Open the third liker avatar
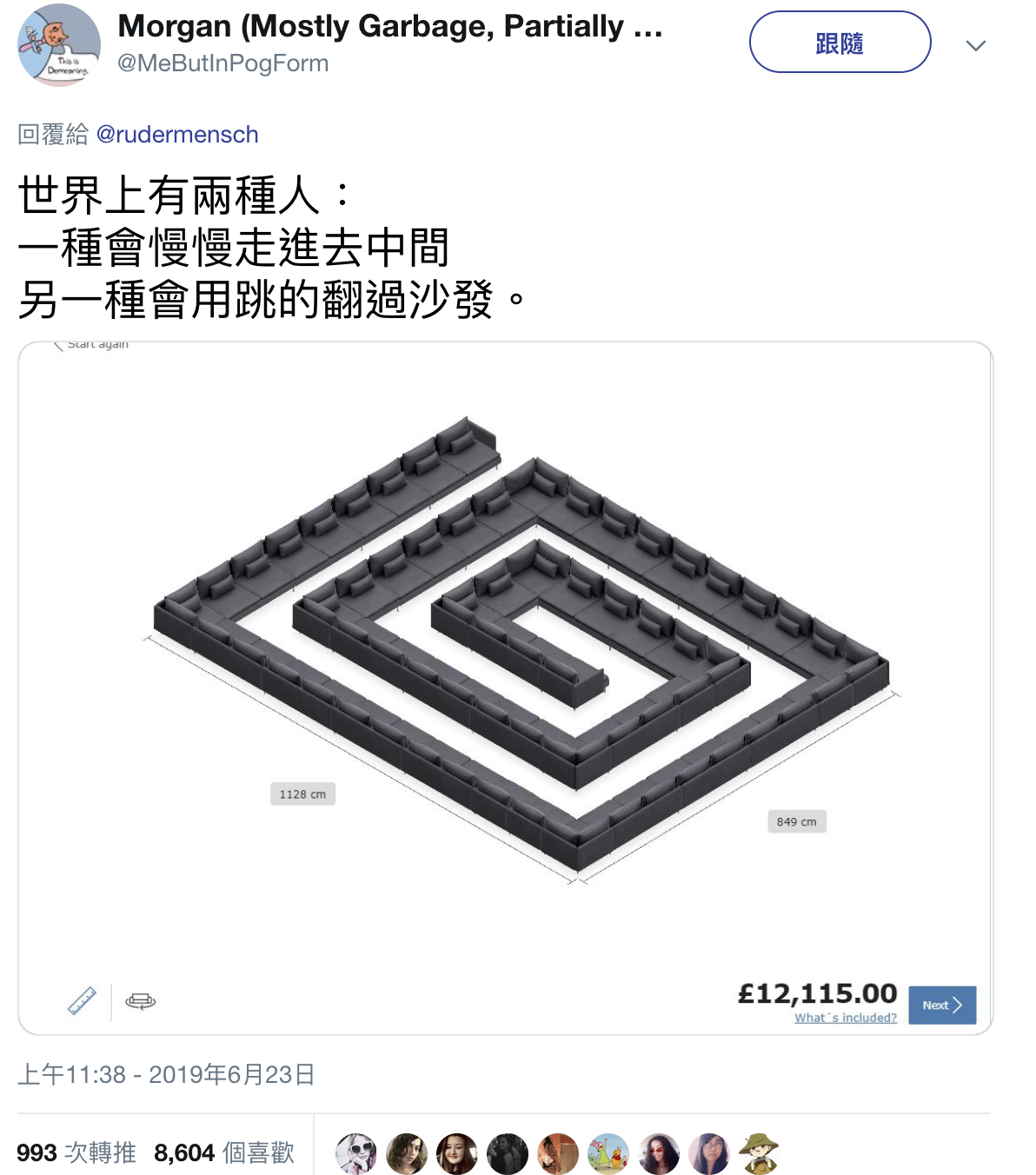The image size is (1036, 1175). (x=457, y=1154)
